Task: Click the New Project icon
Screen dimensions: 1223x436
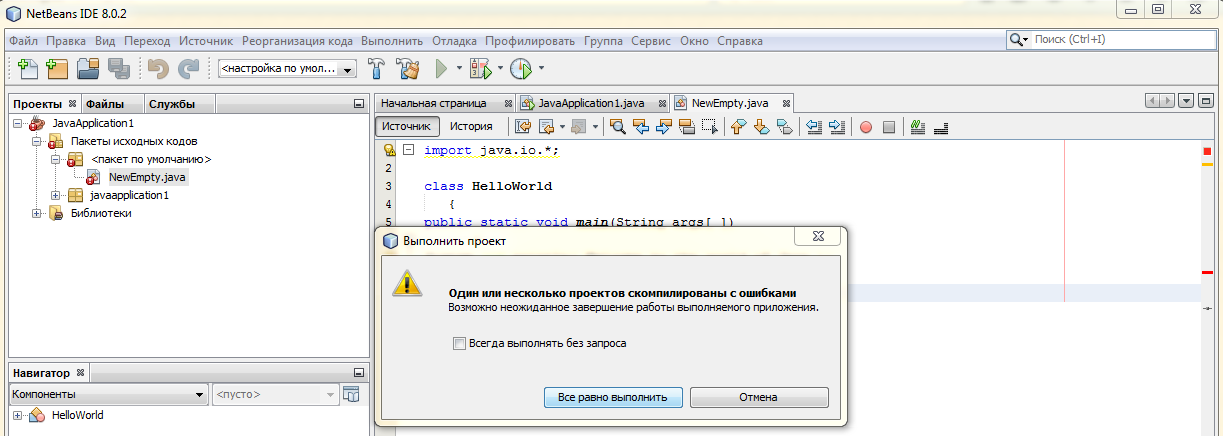Action: (57, 69)
